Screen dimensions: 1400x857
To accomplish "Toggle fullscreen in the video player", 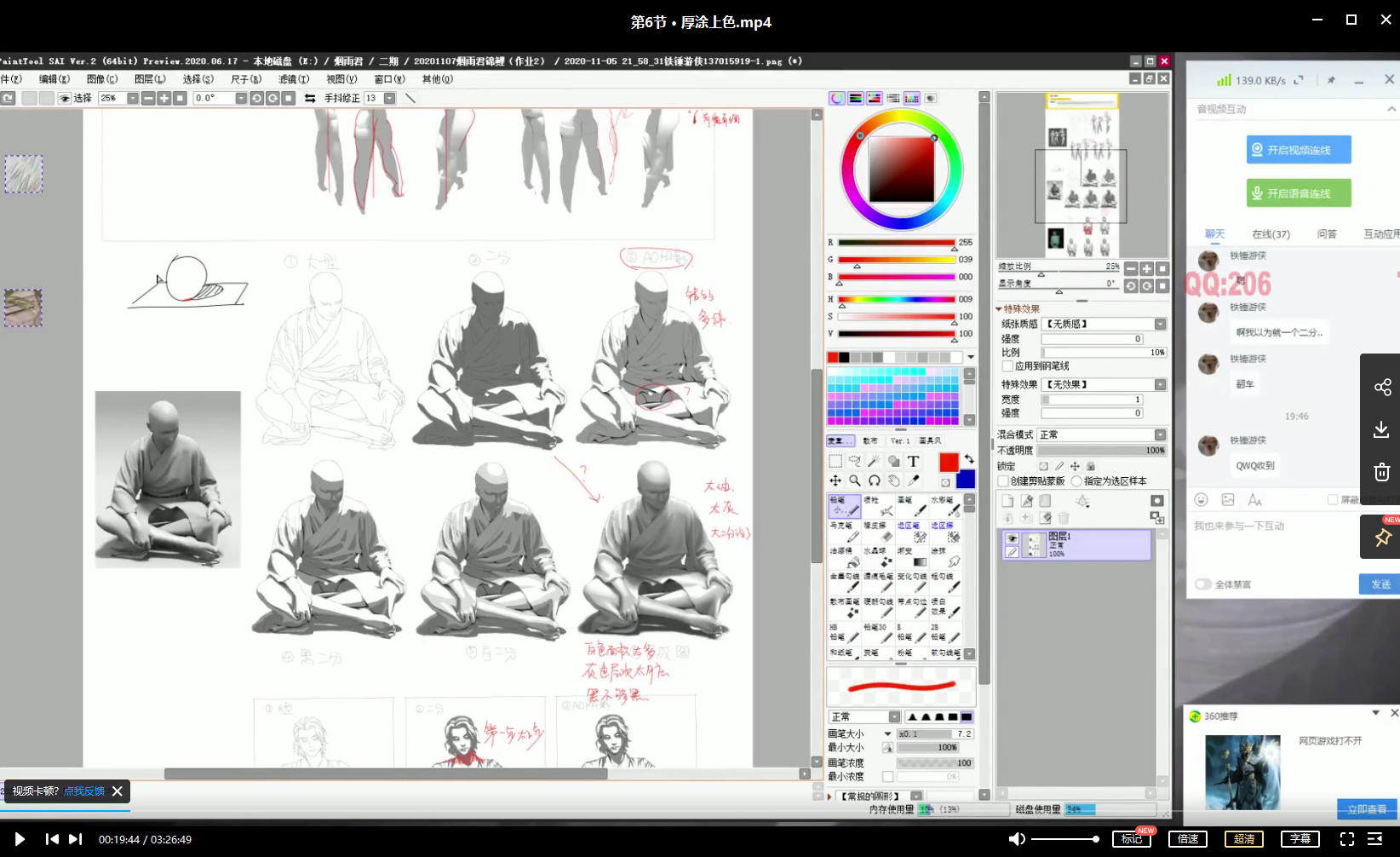I will [1346, 839].
